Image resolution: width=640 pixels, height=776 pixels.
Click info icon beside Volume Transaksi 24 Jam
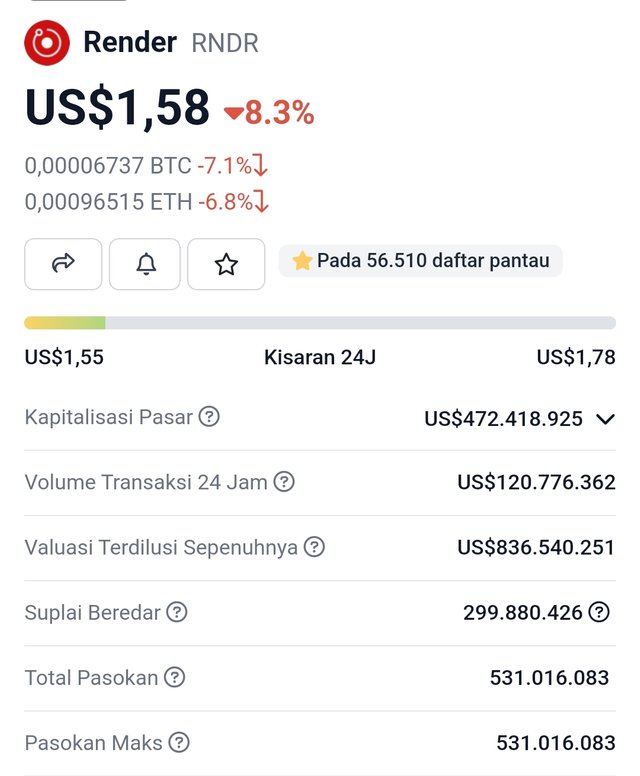(284, 482)
